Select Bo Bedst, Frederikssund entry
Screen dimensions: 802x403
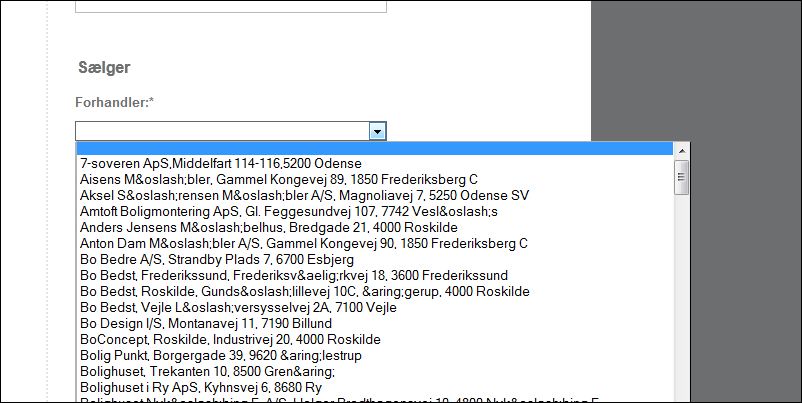pyautogui.click(x=294, y=275)
